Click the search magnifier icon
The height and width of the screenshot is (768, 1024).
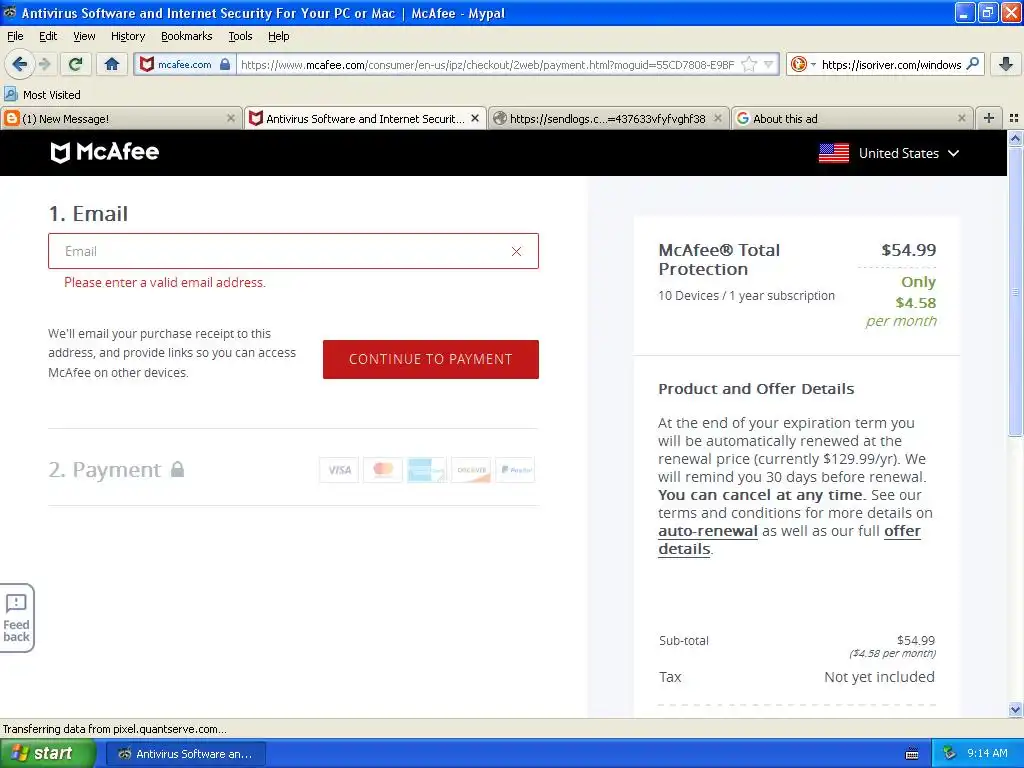(972, 64)
